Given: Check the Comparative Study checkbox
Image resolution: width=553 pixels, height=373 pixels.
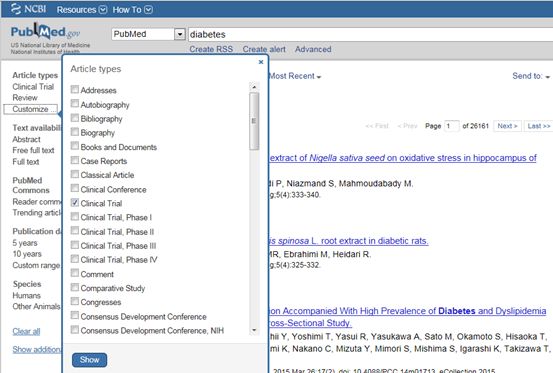Looking at the screenshot, I should click(x=74, y=287).
